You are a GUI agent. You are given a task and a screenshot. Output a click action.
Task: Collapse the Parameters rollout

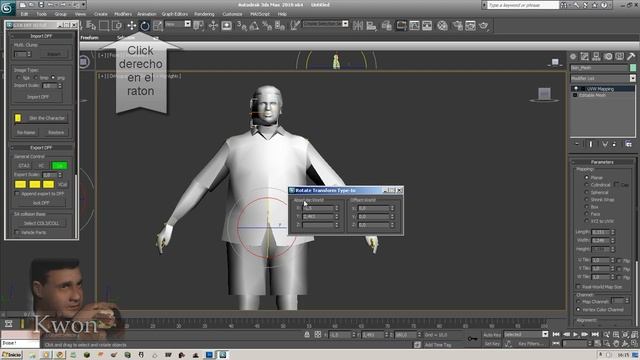[602, 162]
